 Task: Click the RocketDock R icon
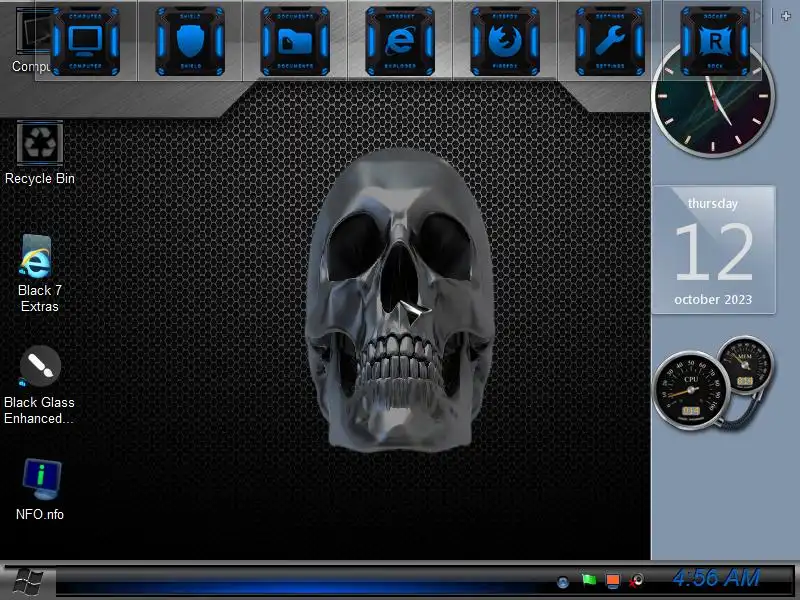(x=715, y=41)
